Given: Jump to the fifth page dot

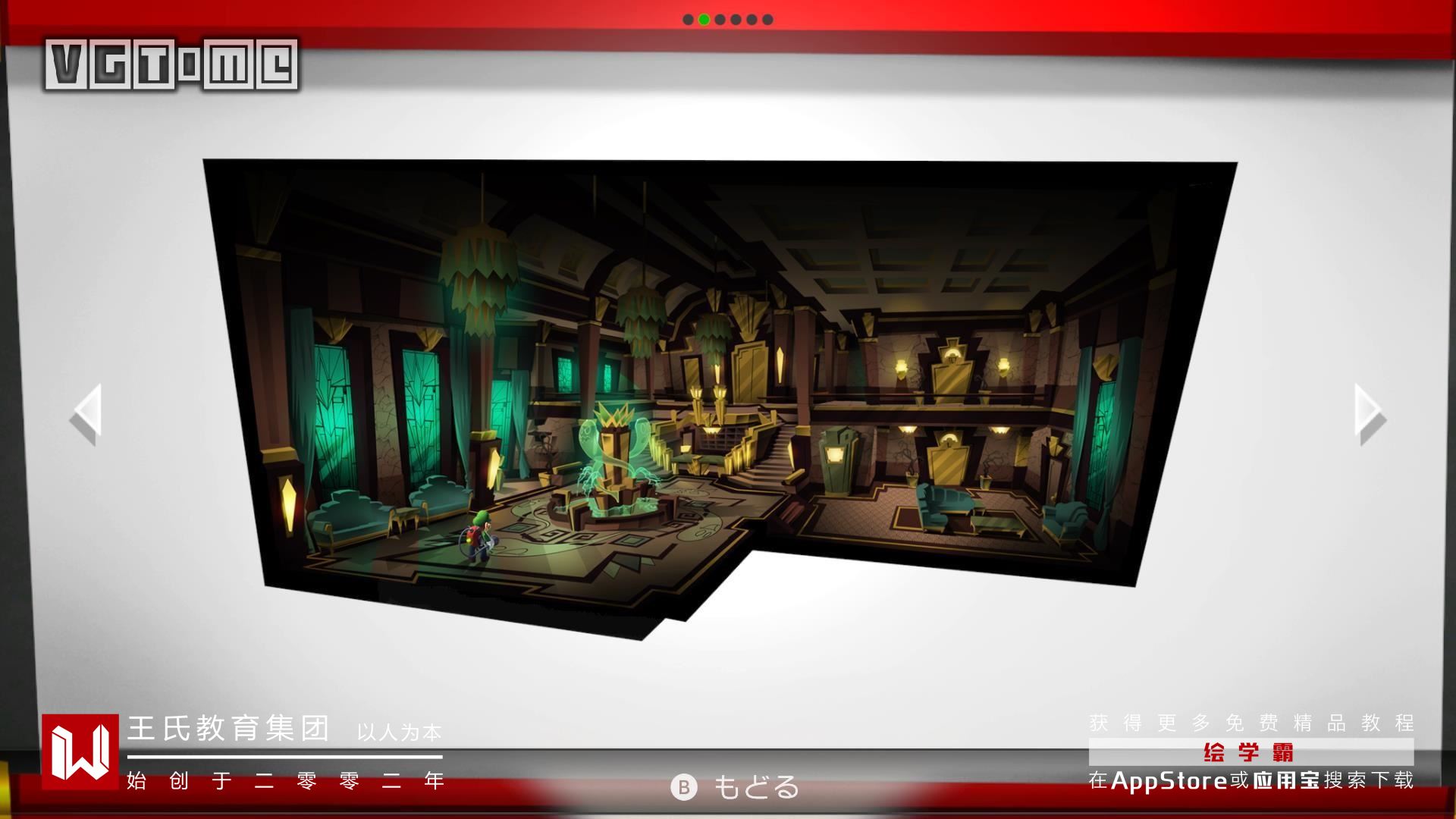Looking at the screenshot, I should (752, 20).
